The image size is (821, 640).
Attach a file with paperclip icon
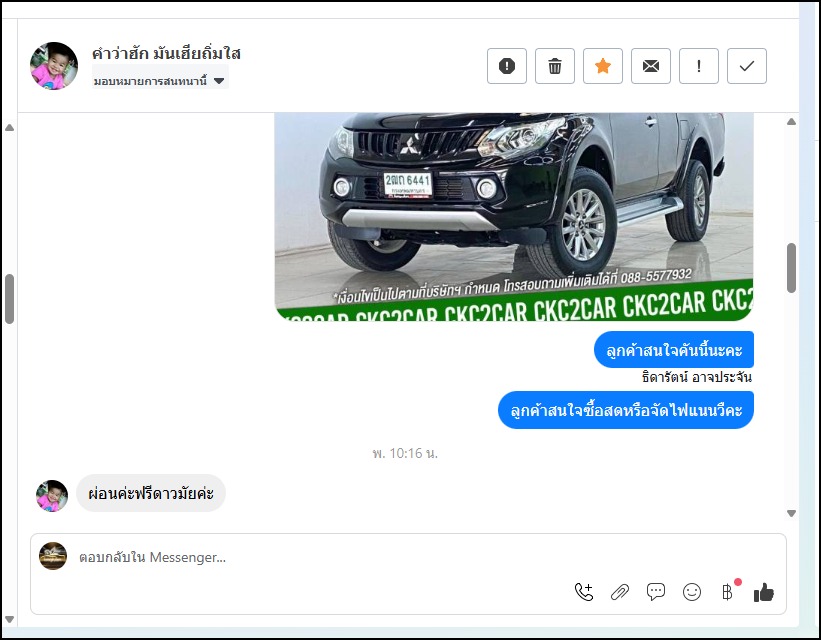click(620, 592)
